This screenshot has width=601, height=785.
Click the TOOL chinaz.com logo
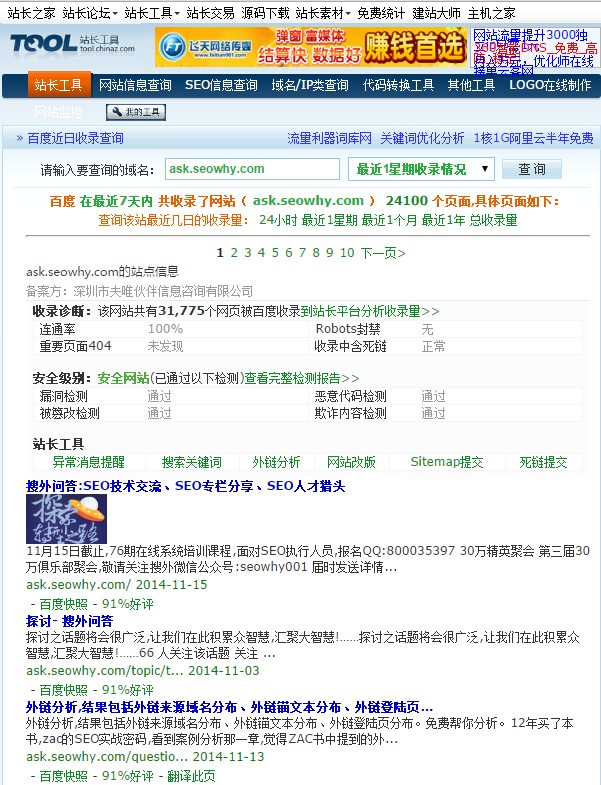click(73, 44)
